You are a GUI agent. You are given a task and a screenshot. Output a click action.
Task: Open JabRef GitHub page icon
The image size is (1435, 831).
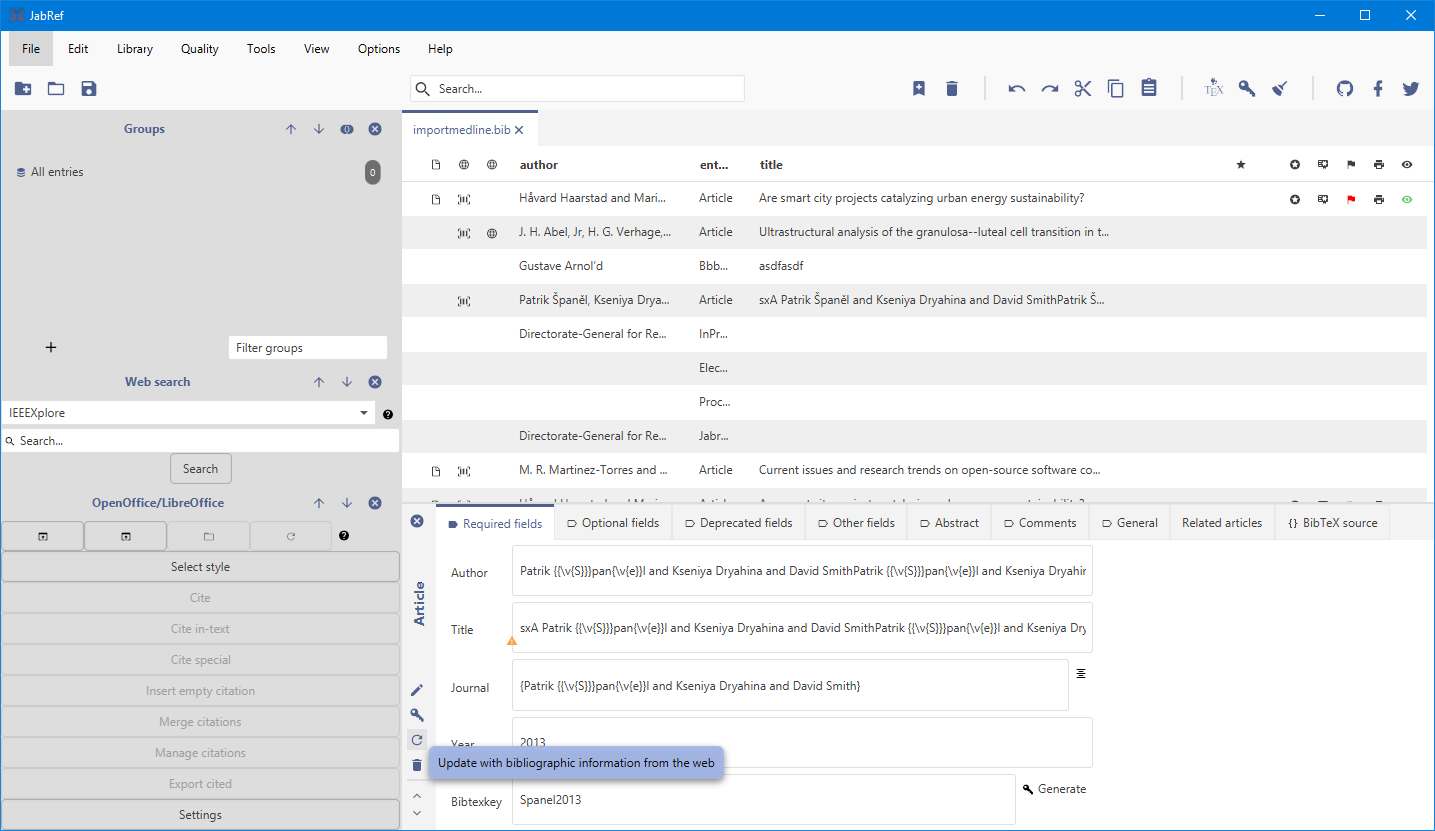click(x=1345, y=89)
